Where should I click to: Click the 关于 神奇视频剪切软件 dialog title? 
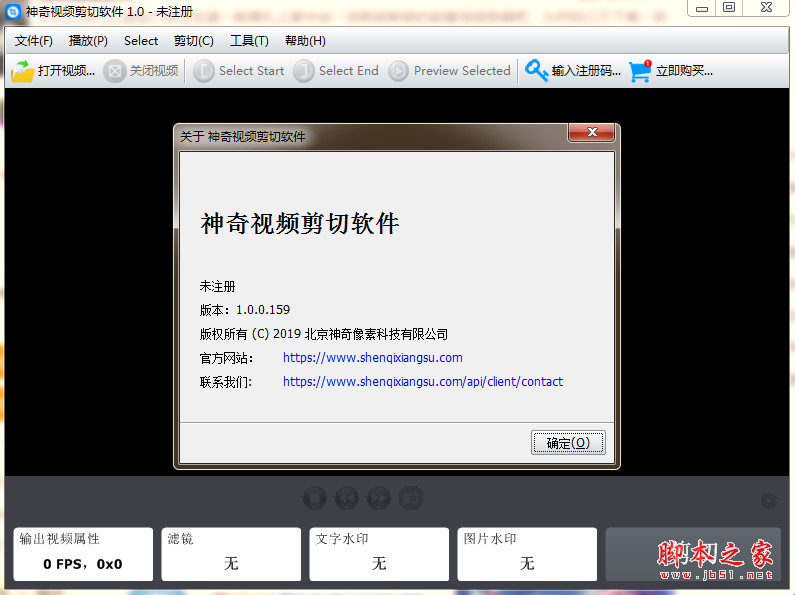click(x=243, y=137)
